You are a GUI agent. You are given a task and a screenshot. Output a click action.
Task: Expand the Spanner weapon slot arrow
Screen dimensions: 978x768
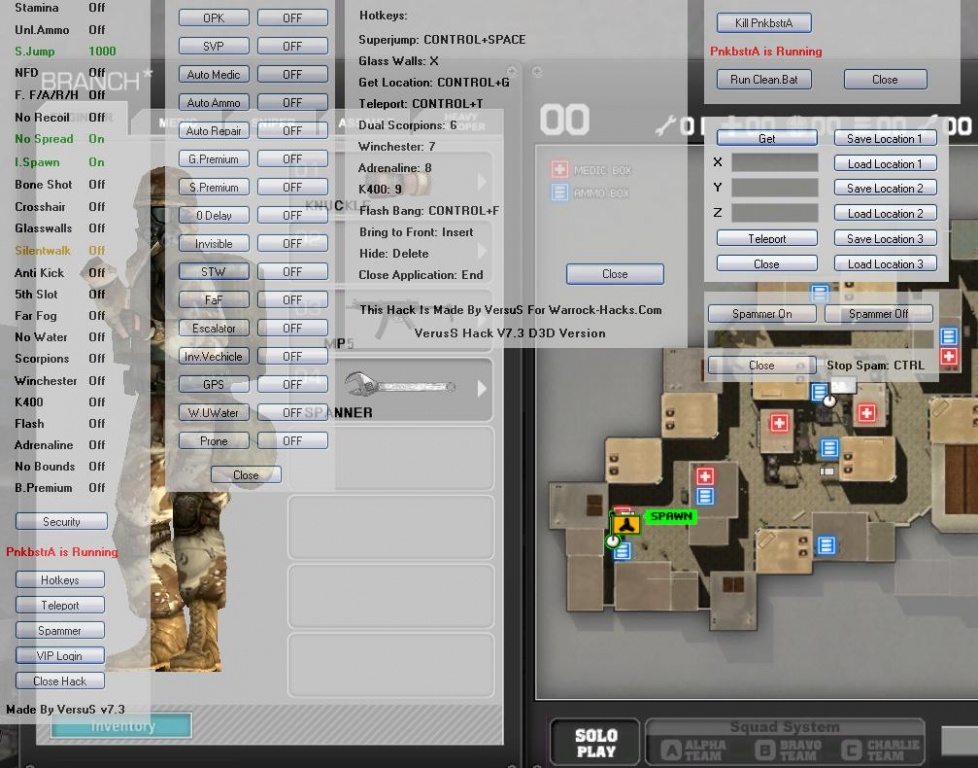pyautogui.click(x=482, y=389)
